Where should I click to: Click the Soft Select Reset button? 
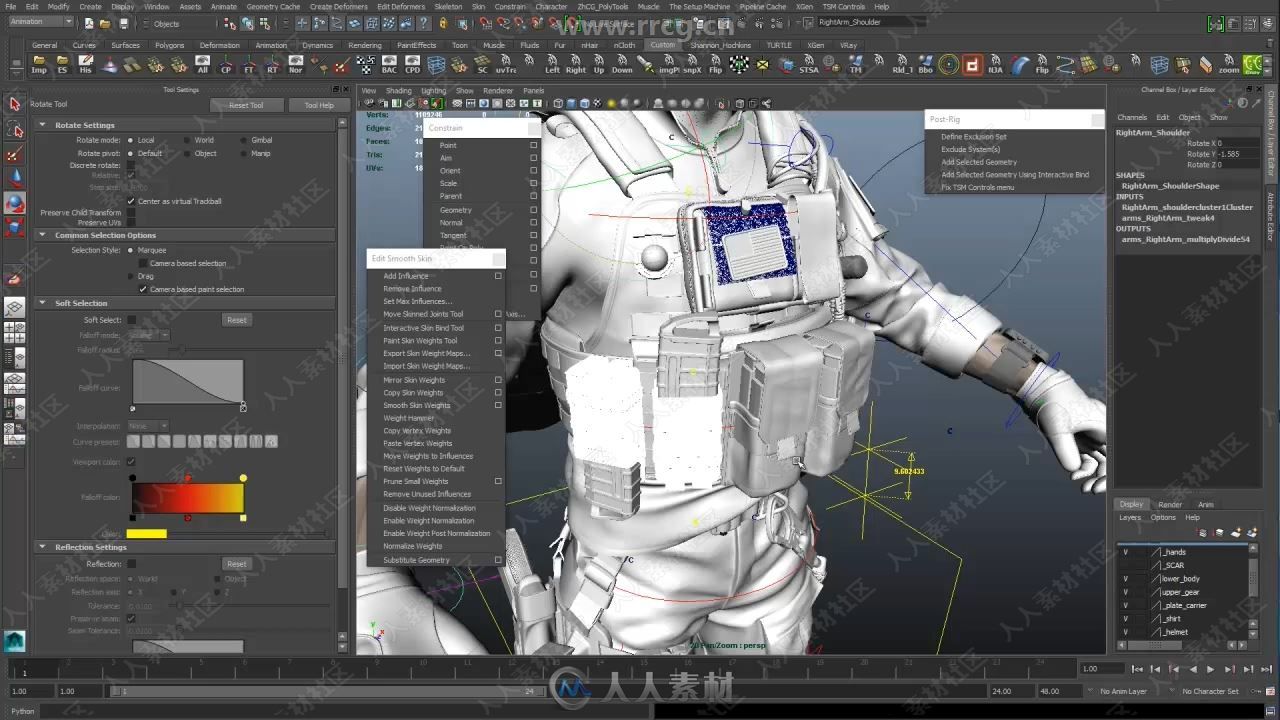pyautogui.click(x=236, y=320)
